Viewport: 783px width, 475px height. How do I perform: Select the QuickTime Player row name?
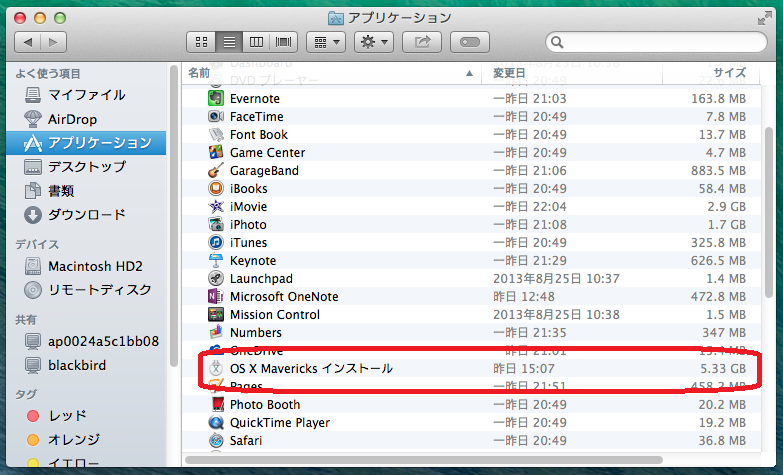pyautogui.click(x=280, y=423)
